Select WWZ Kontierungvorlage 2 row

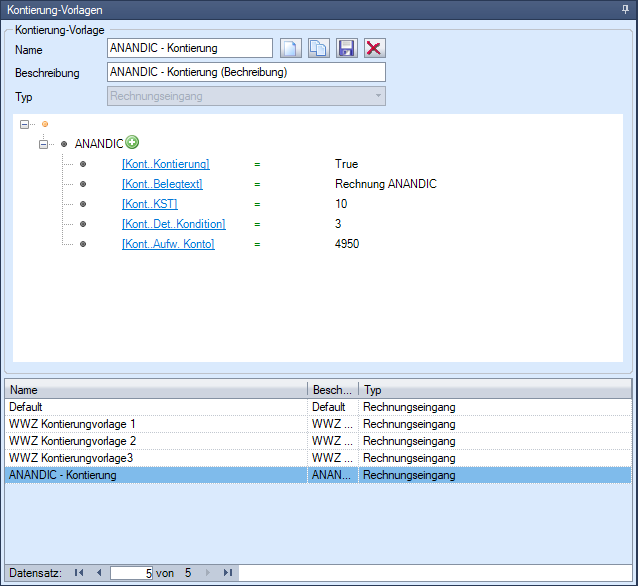point(150,441)
